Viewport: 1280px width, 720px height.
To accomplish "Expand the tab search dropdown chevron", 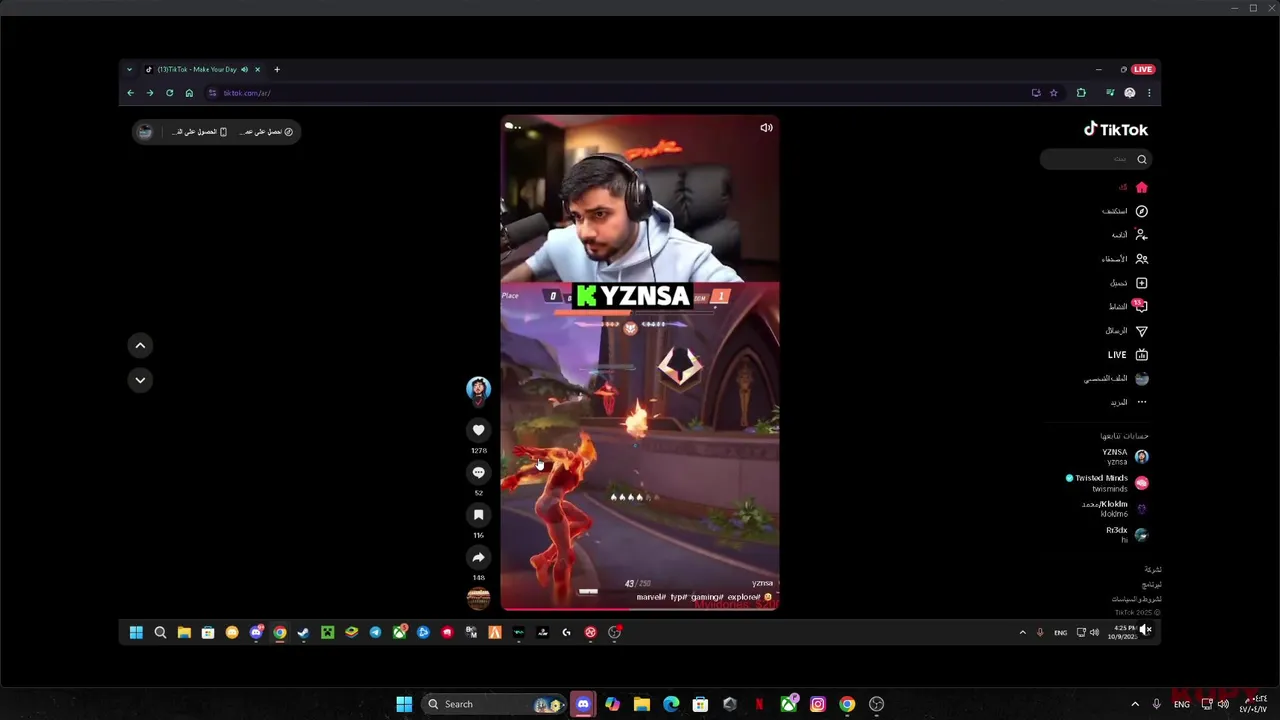I will 129,69.
